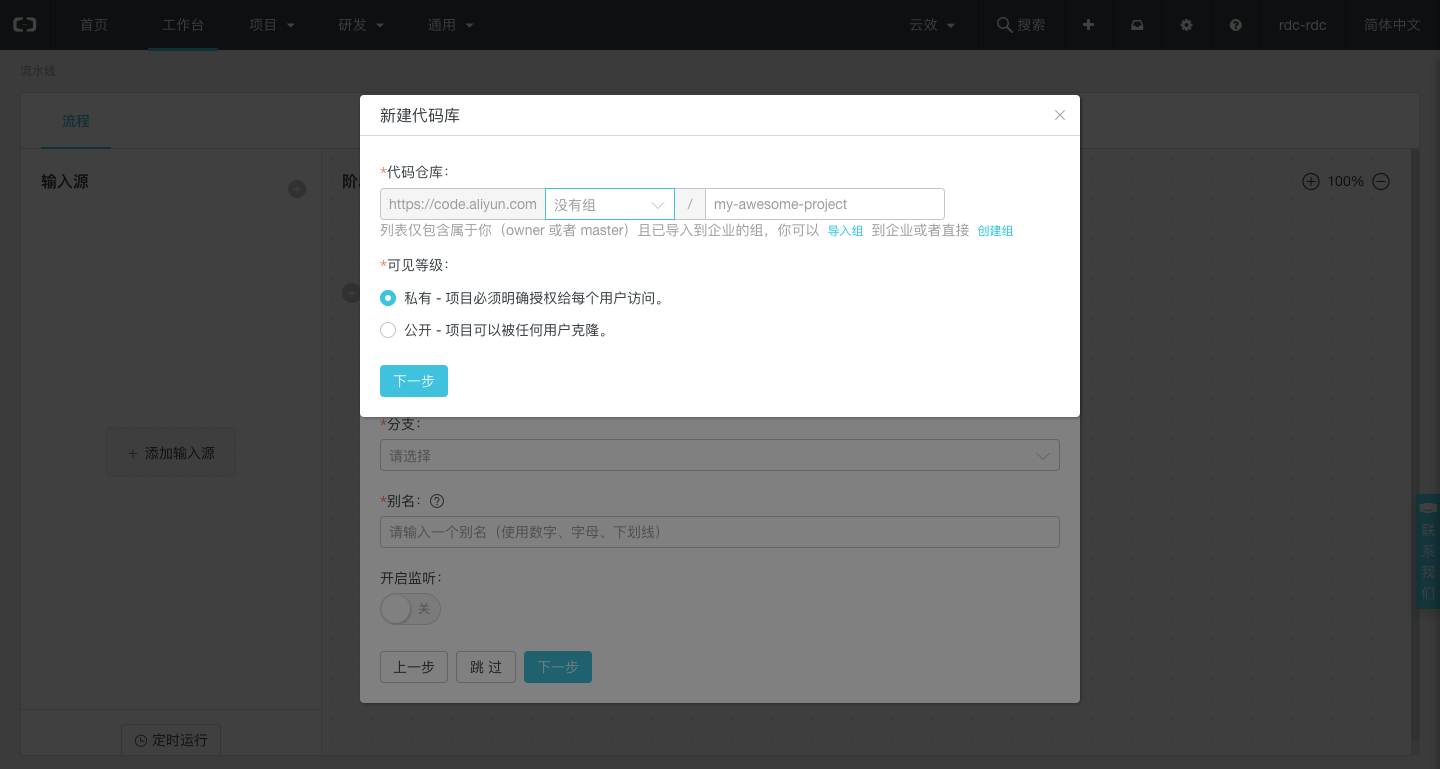Image resolution: width=1440 pixels, height=769 pixels.
Task: Open the inbox notifications icon
Action: tap(1137, 25)
